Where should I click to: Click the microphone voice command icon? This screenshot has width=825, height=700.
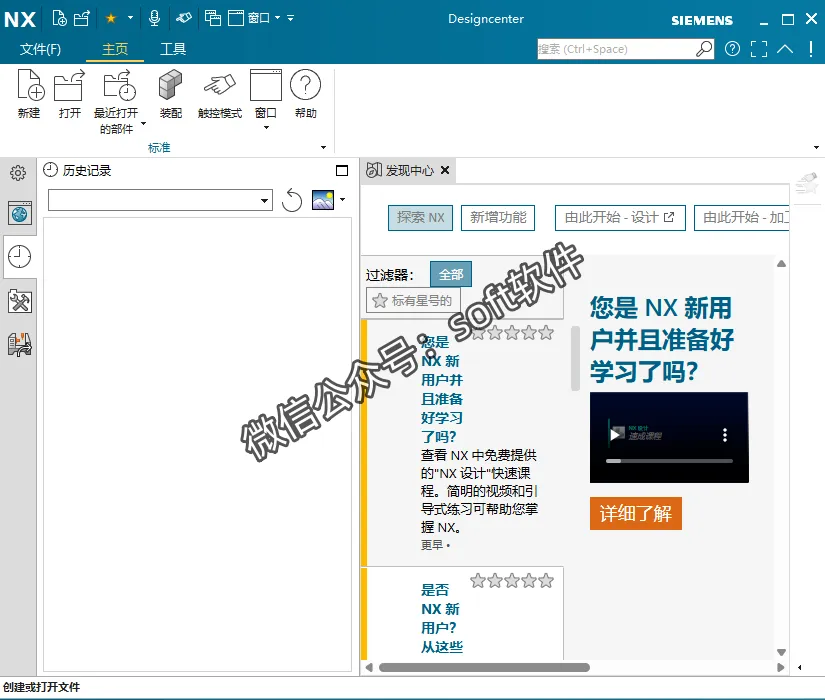coord(154,18)
